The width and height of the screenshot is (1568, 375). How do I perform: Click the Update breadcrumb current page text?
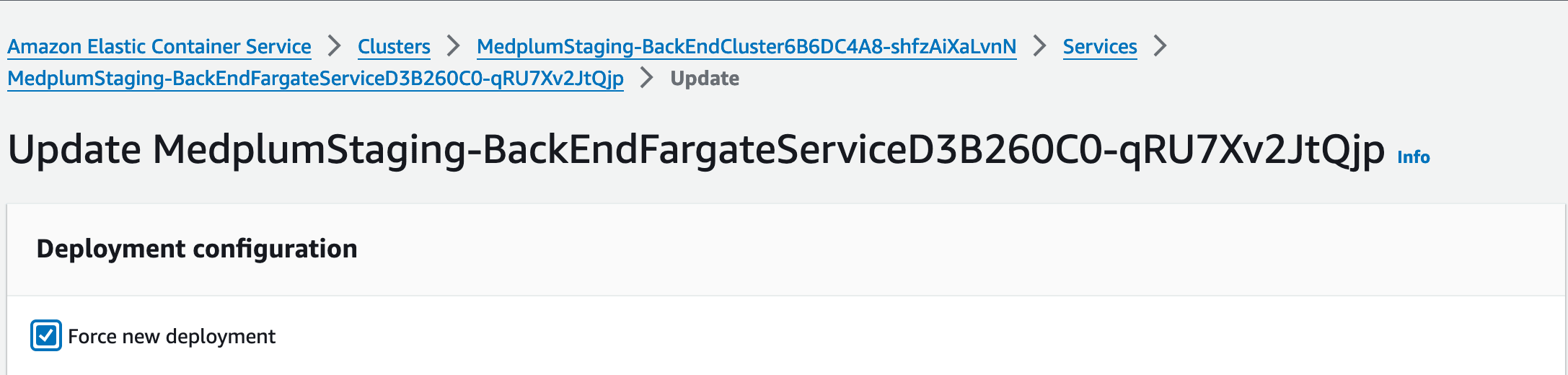705,79
